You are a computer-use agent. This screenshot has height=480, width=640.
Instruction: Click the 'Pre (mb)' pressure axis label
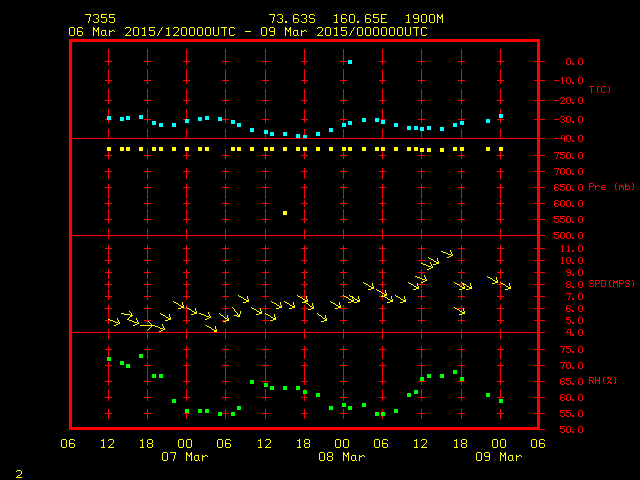611,187
